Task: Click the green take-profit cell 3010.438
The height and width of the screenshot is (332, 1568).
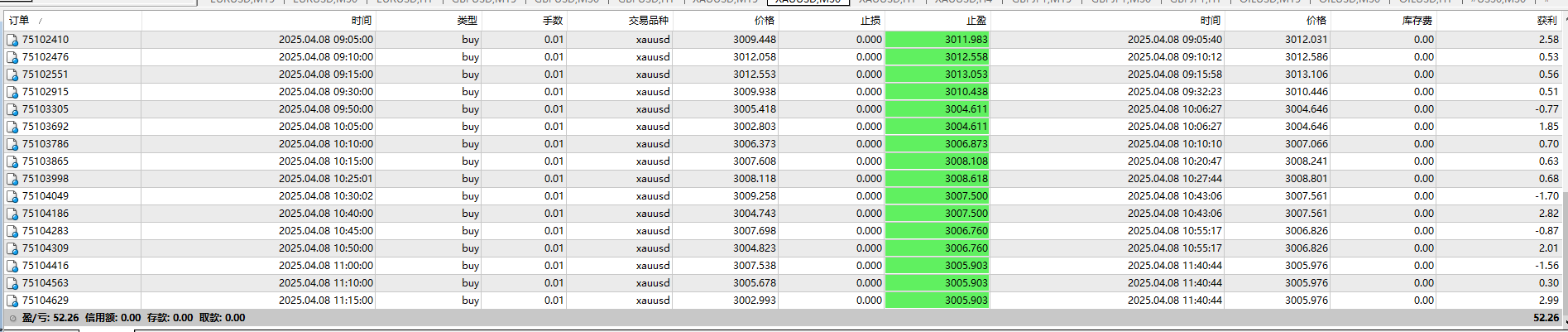Action: coord(937,92)
